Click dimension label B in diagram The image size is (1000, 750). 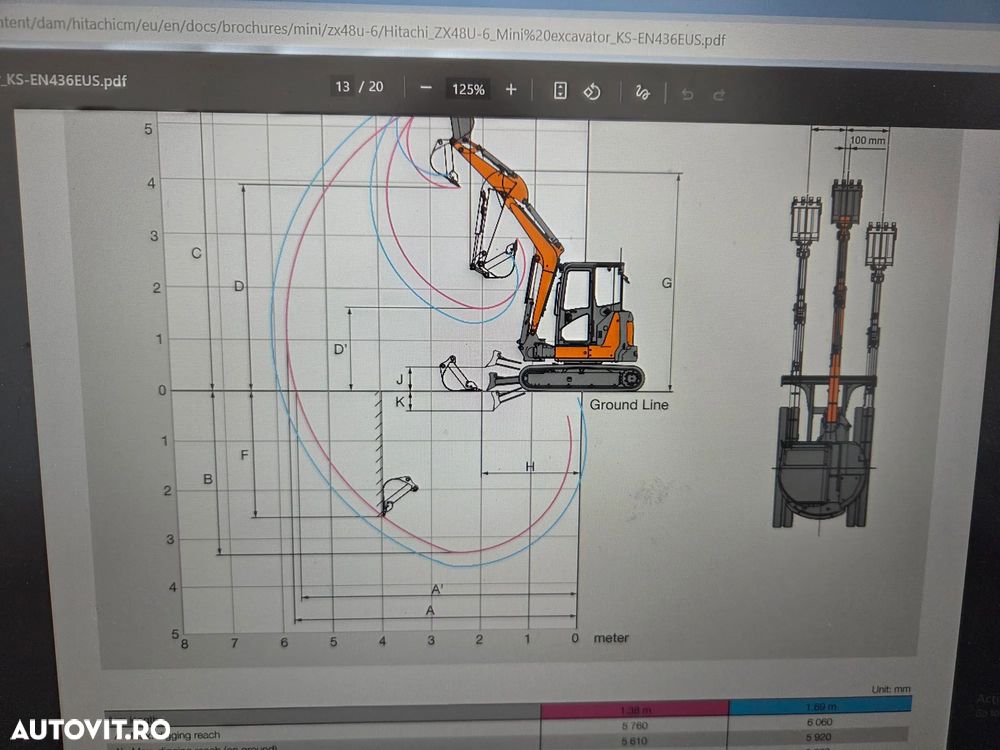click(208, 478)
